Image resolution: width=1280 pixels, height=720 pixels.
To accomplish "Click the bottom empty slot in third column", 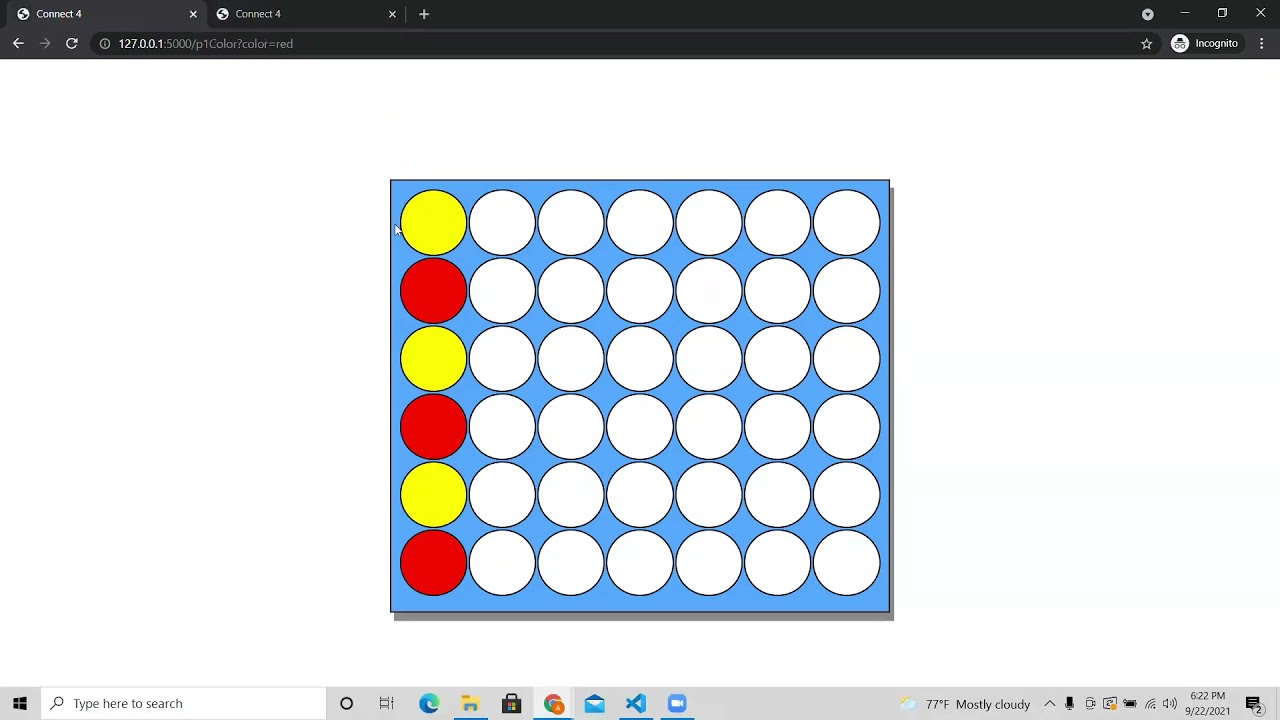I will point(571,563).
